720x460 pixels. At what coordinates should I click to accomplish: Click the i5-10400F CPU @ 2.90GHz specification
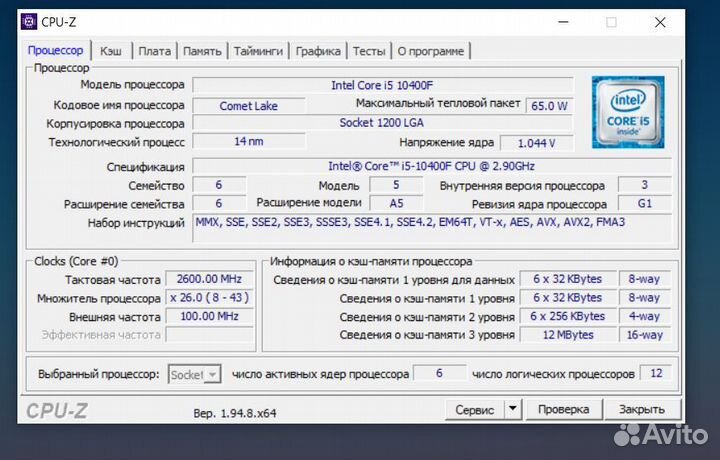[432, 166]
